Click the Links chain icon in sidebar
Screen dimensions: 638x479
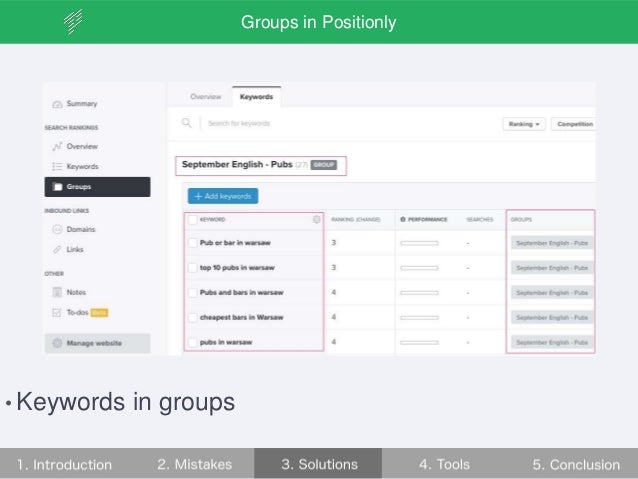57,249
